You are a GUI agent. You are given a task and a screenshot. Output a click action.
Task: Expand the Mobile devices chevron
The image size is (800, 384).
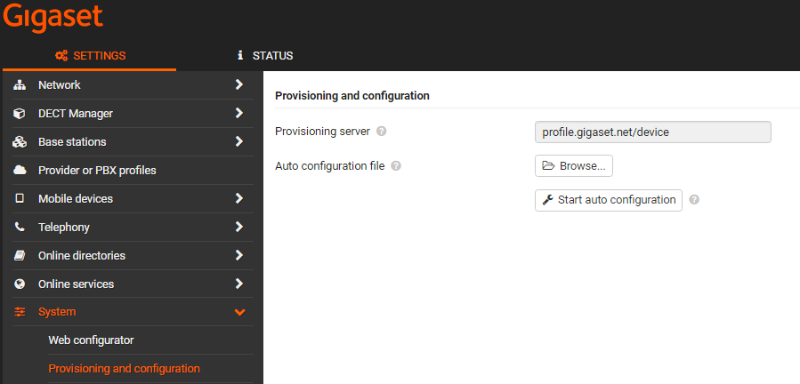coord(239,198)
